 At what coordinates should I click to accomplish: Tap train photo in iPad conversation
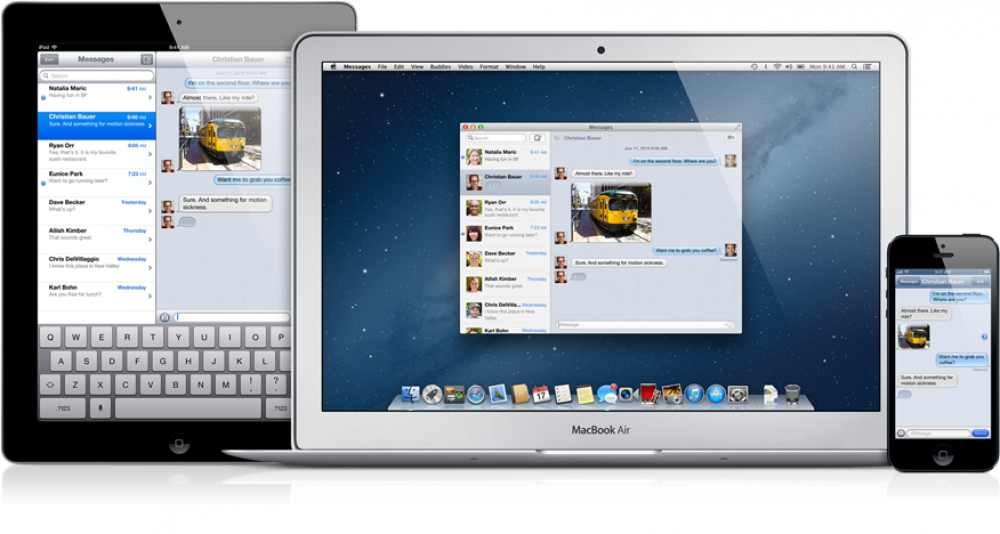coord(220,138)
